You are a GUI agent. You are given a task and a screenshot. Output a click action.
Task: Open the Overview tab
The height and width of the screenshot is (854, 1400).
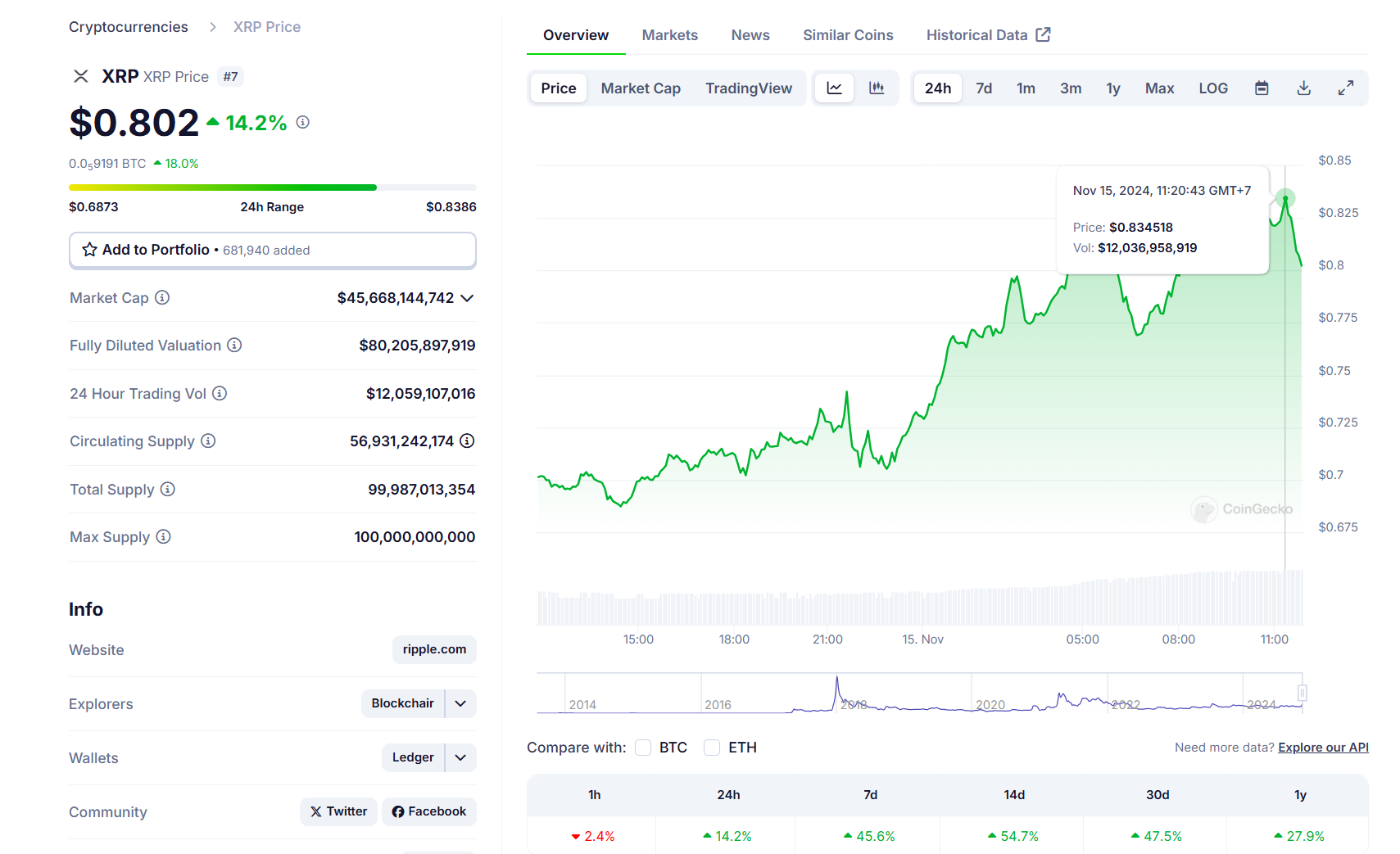point(576,35)
